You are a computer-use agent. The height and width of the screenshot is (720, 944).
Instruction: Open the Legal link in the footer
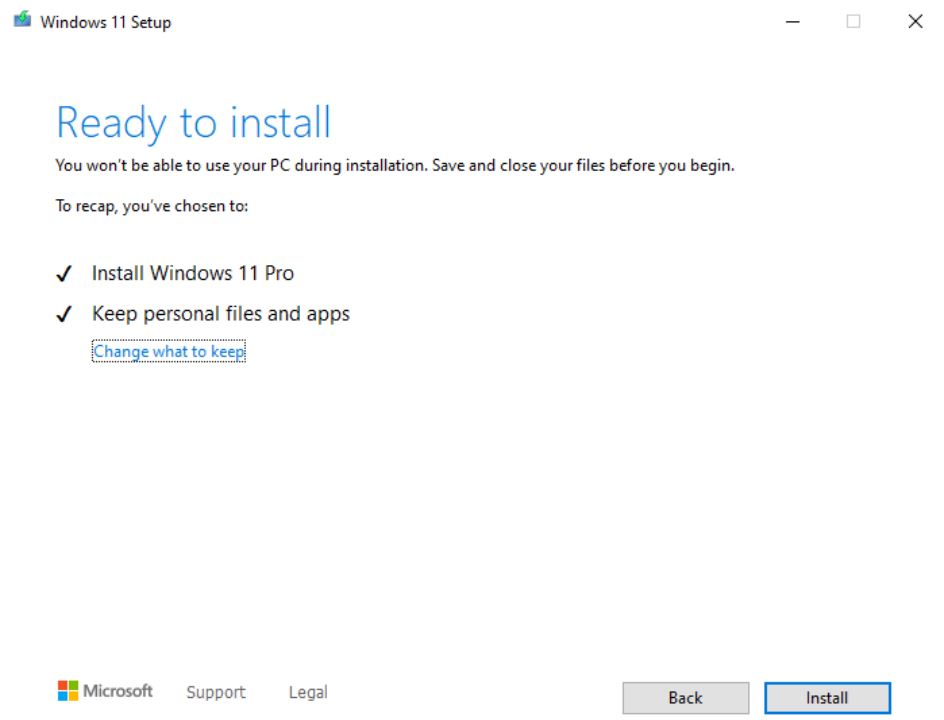click(x=308, y=692)
